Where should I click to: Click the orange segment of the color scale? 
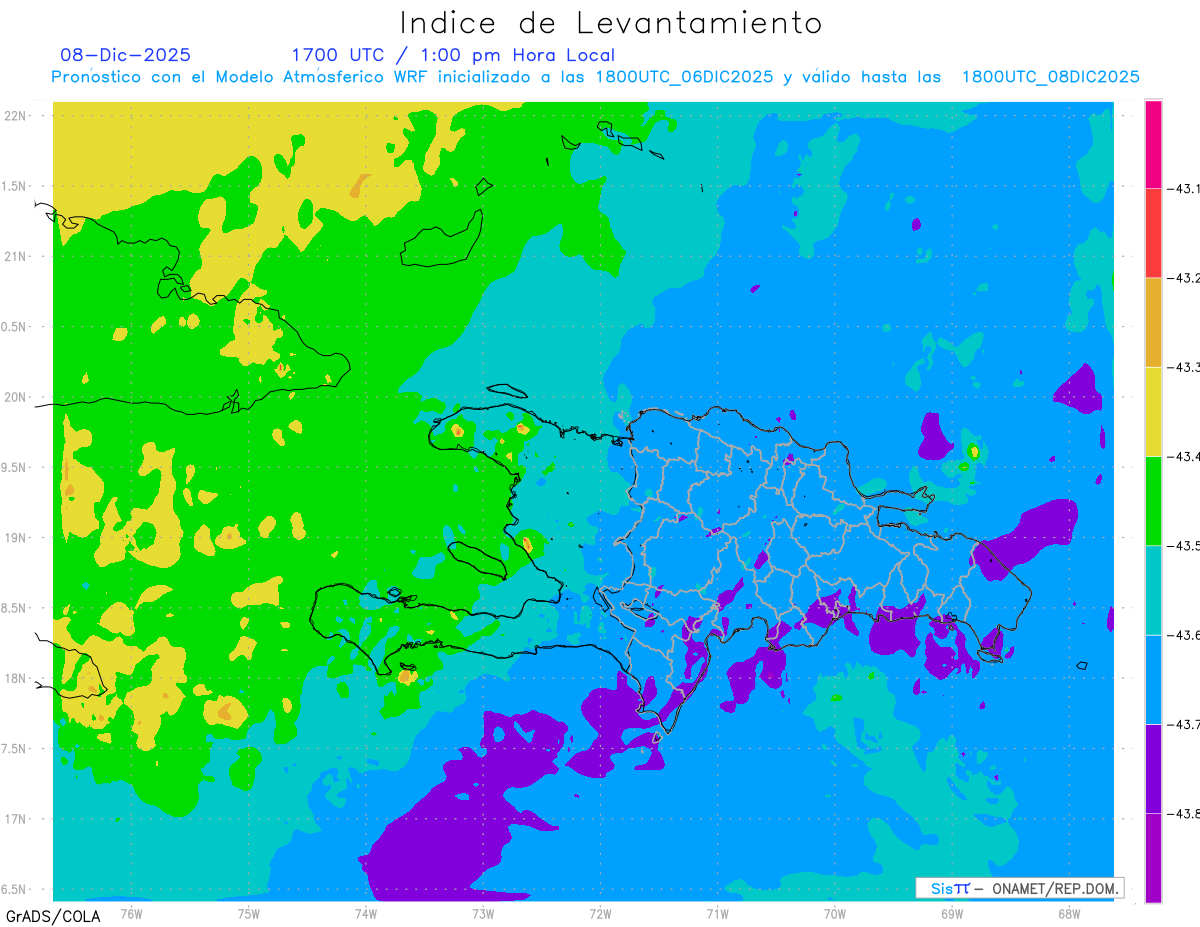pos(1153,322)
